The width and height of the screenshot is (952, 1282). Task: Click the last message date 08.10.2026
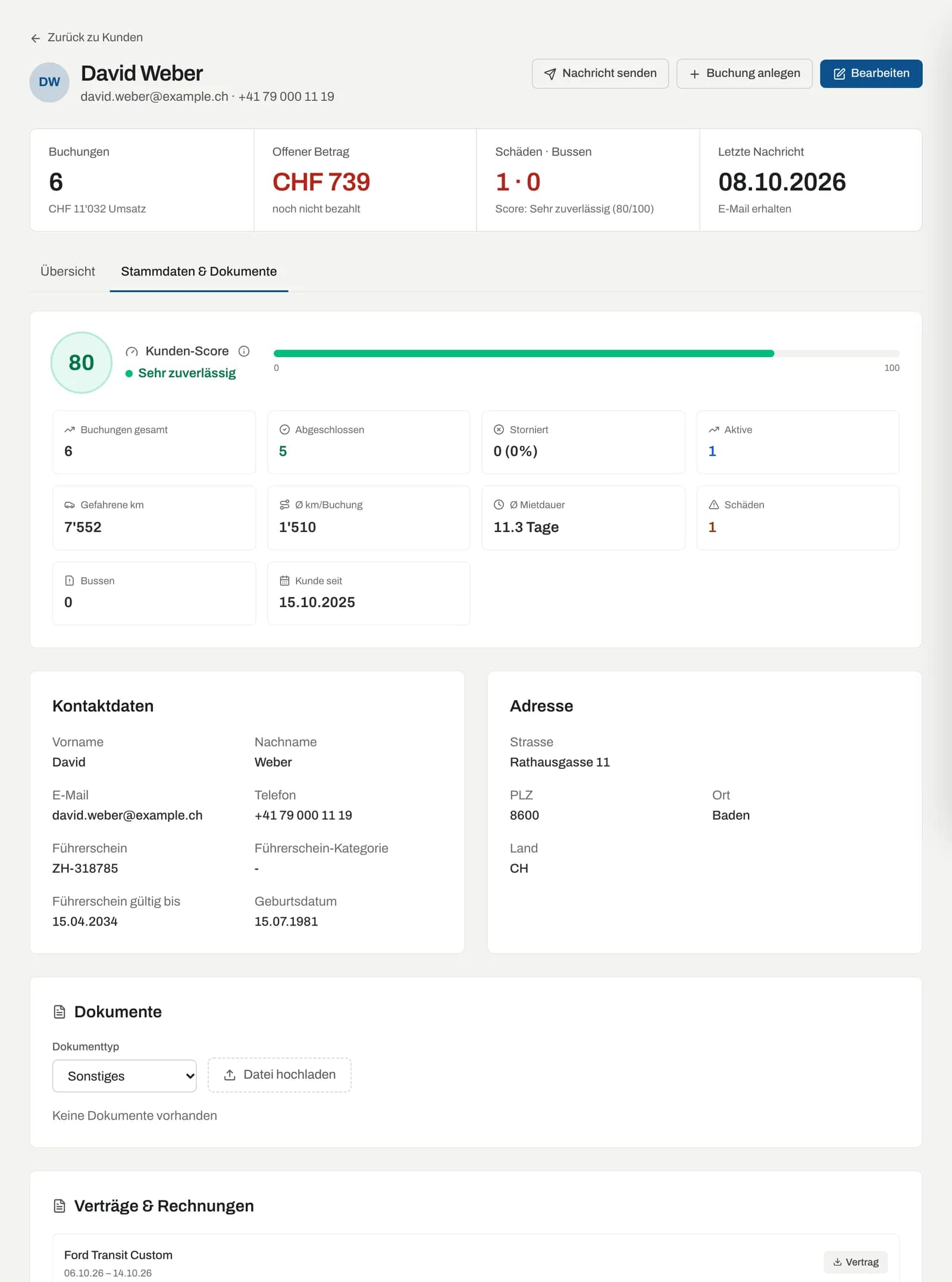click(x=782, y=182)
